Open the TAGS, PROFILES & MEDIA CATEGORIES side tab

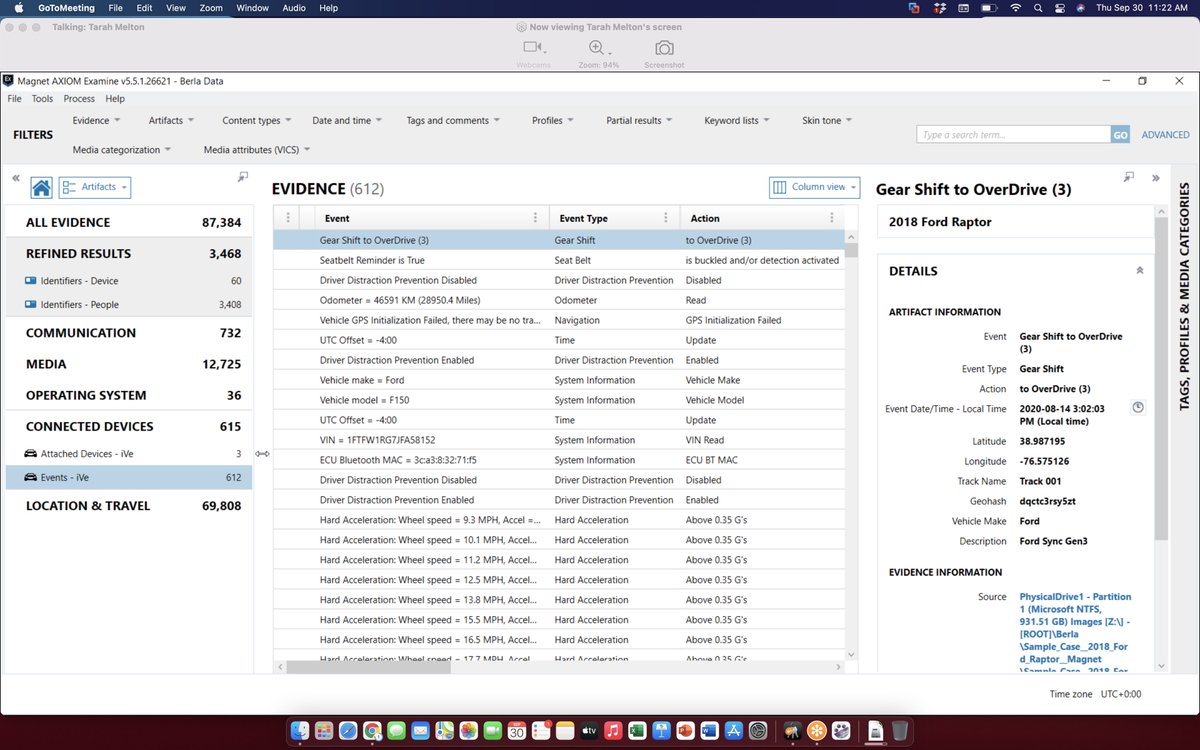pyautogui.click(x=1184, y=297)
